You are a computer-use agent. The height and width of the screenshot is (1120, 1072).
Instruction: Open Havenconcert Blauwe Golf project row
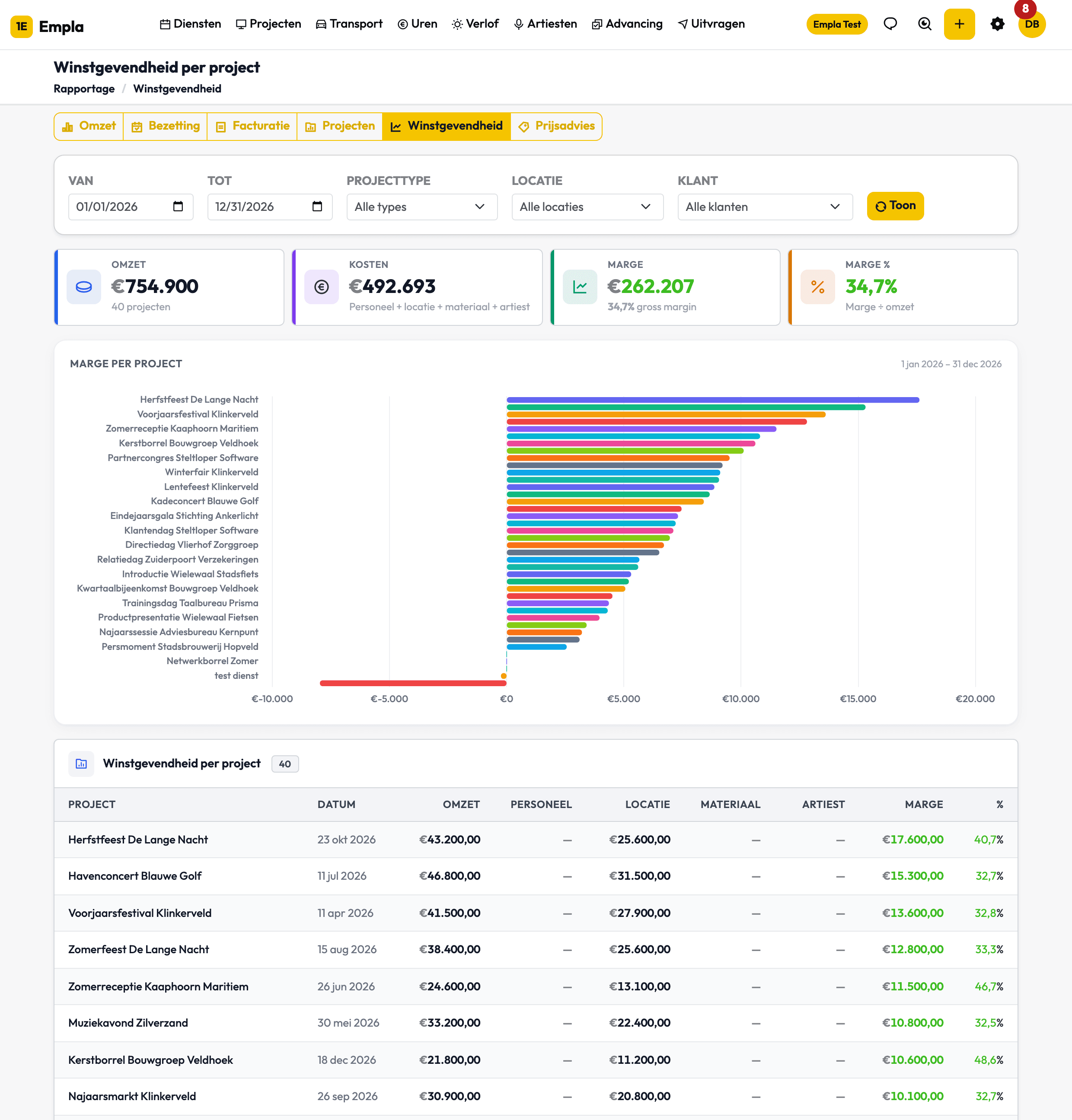[536, 876]
